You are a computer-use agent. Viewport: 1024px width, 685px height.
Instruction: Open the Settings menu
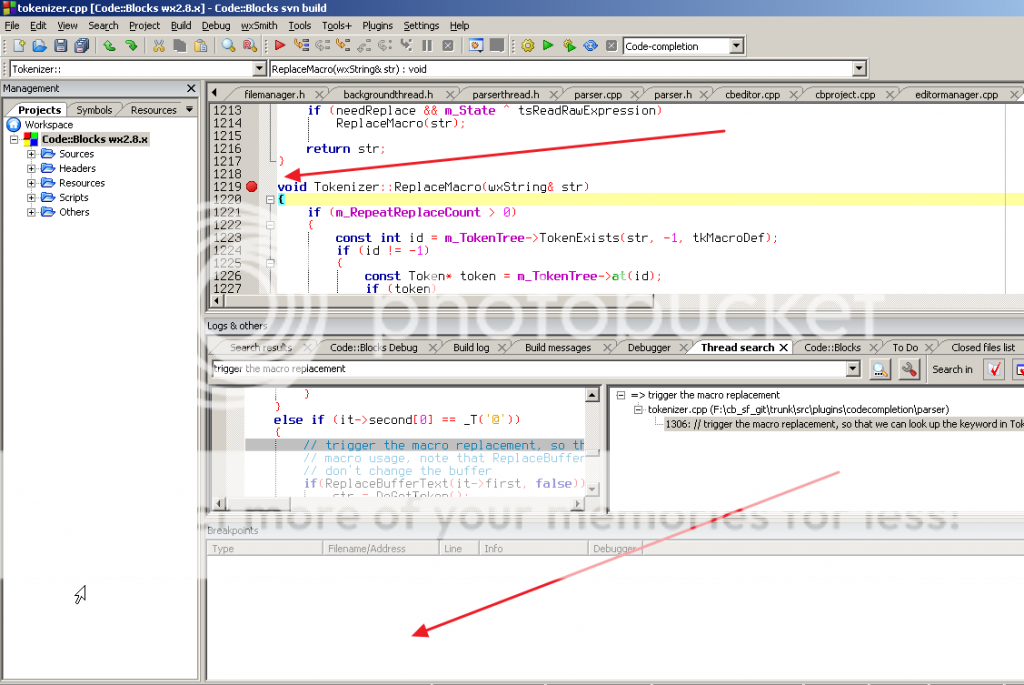pyautogui.click(x=421, y=25)
